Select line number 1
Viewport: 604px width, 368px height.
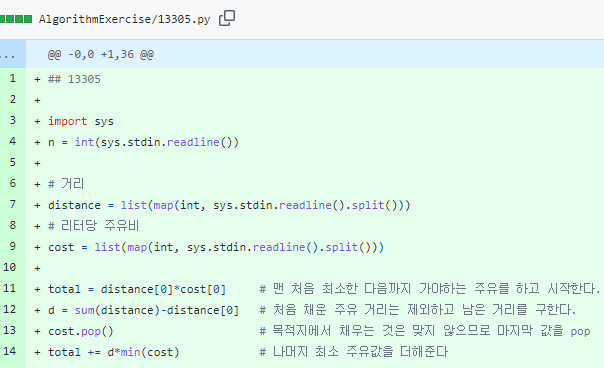pyautogui.click(x=13, y=79)
